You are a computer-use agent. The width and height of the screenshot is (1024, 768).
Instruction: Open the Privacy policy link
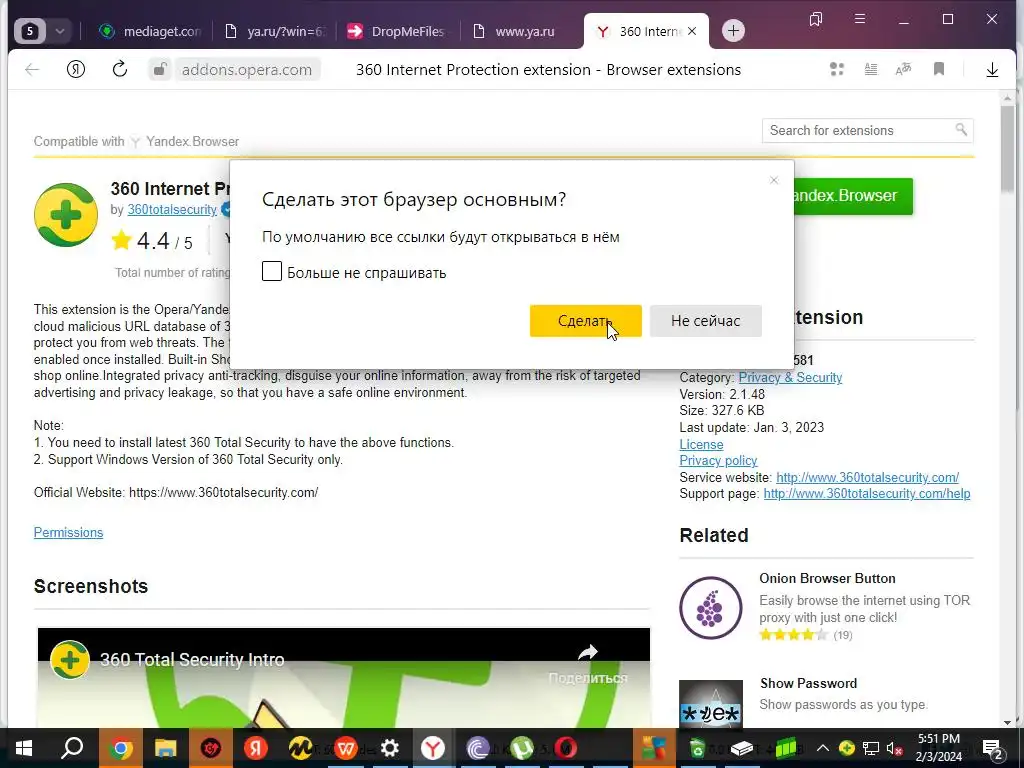pyautogui.click(x=718, y=460)
